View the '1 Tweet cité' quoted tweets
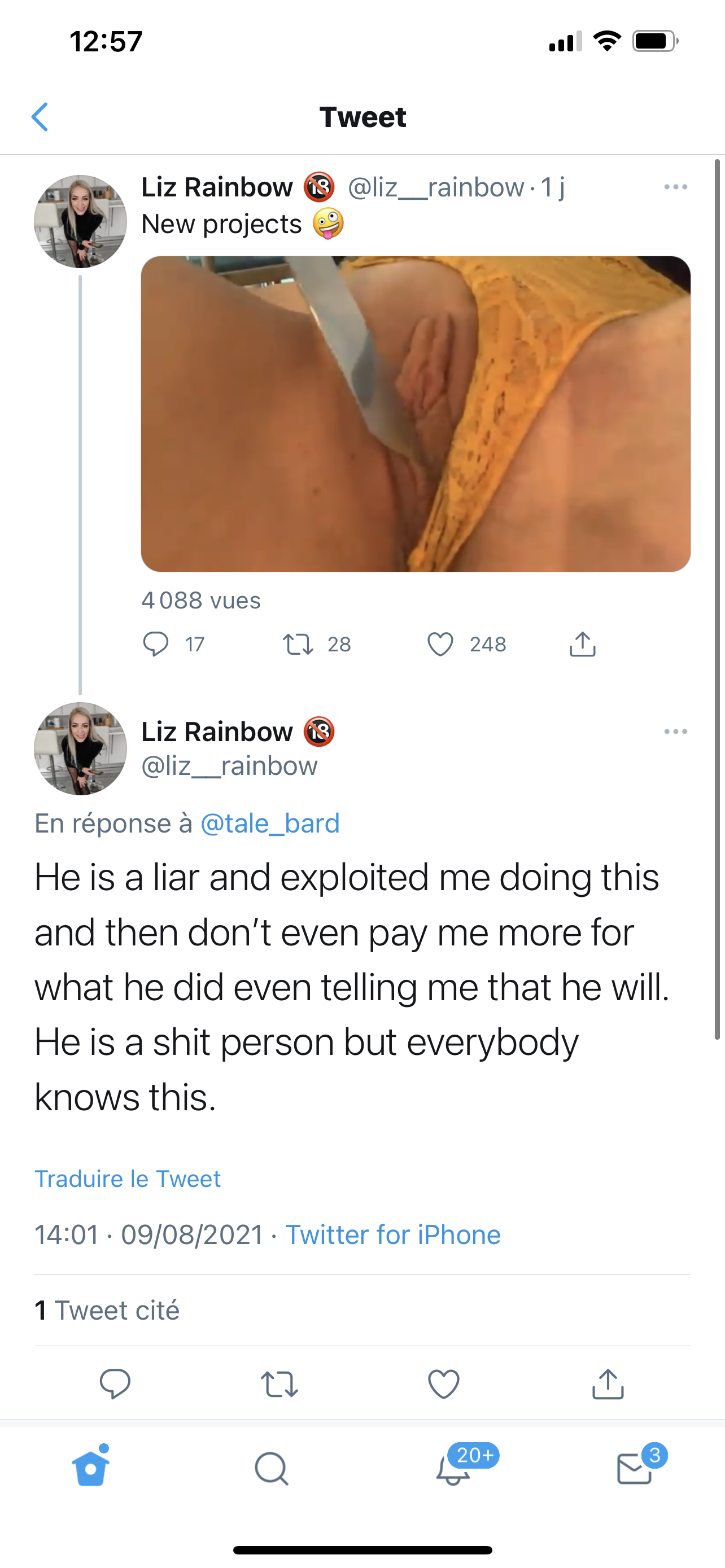725x1568 pixels. click(107, 1311)
